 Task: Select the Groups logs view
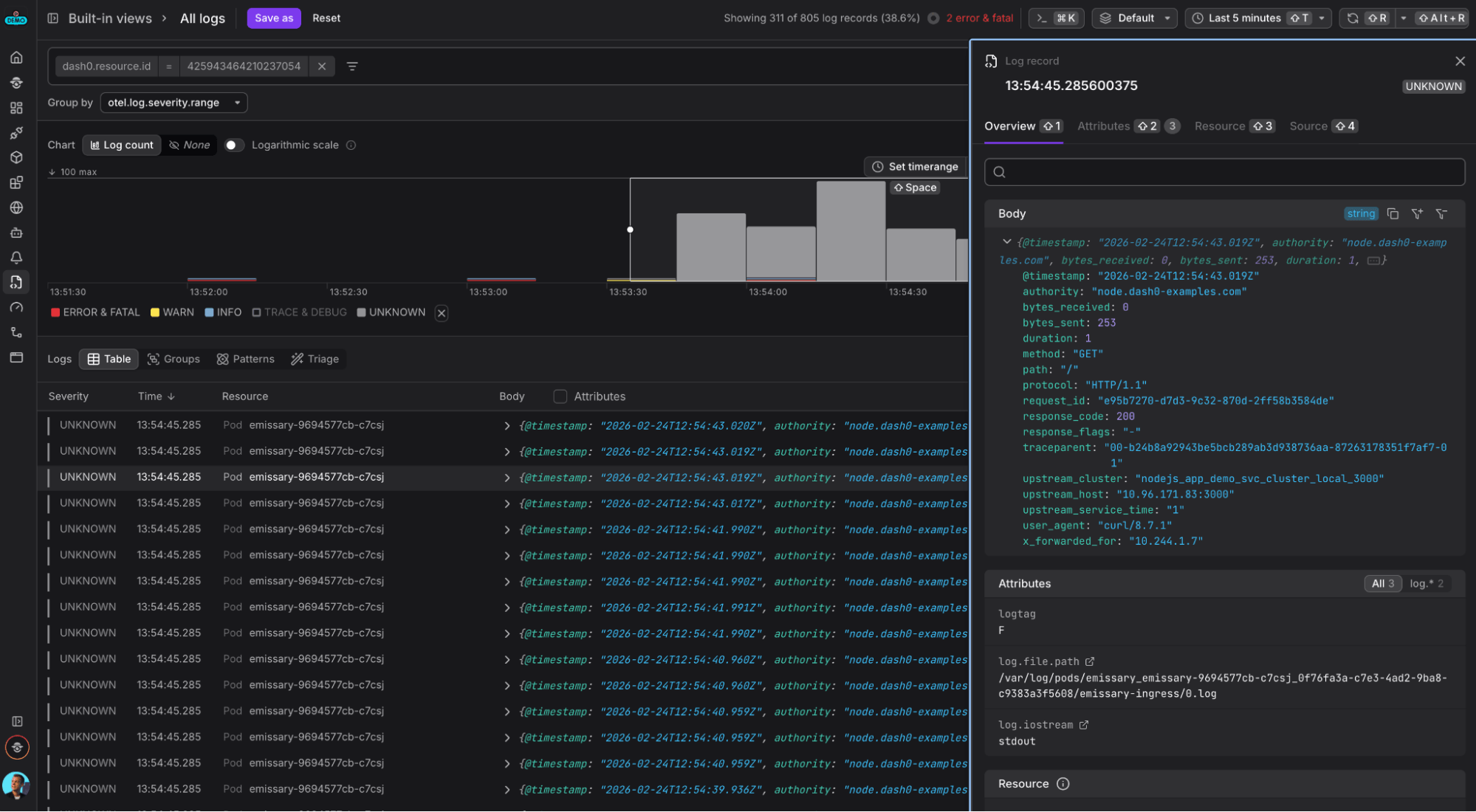click(x=174, y=359)
